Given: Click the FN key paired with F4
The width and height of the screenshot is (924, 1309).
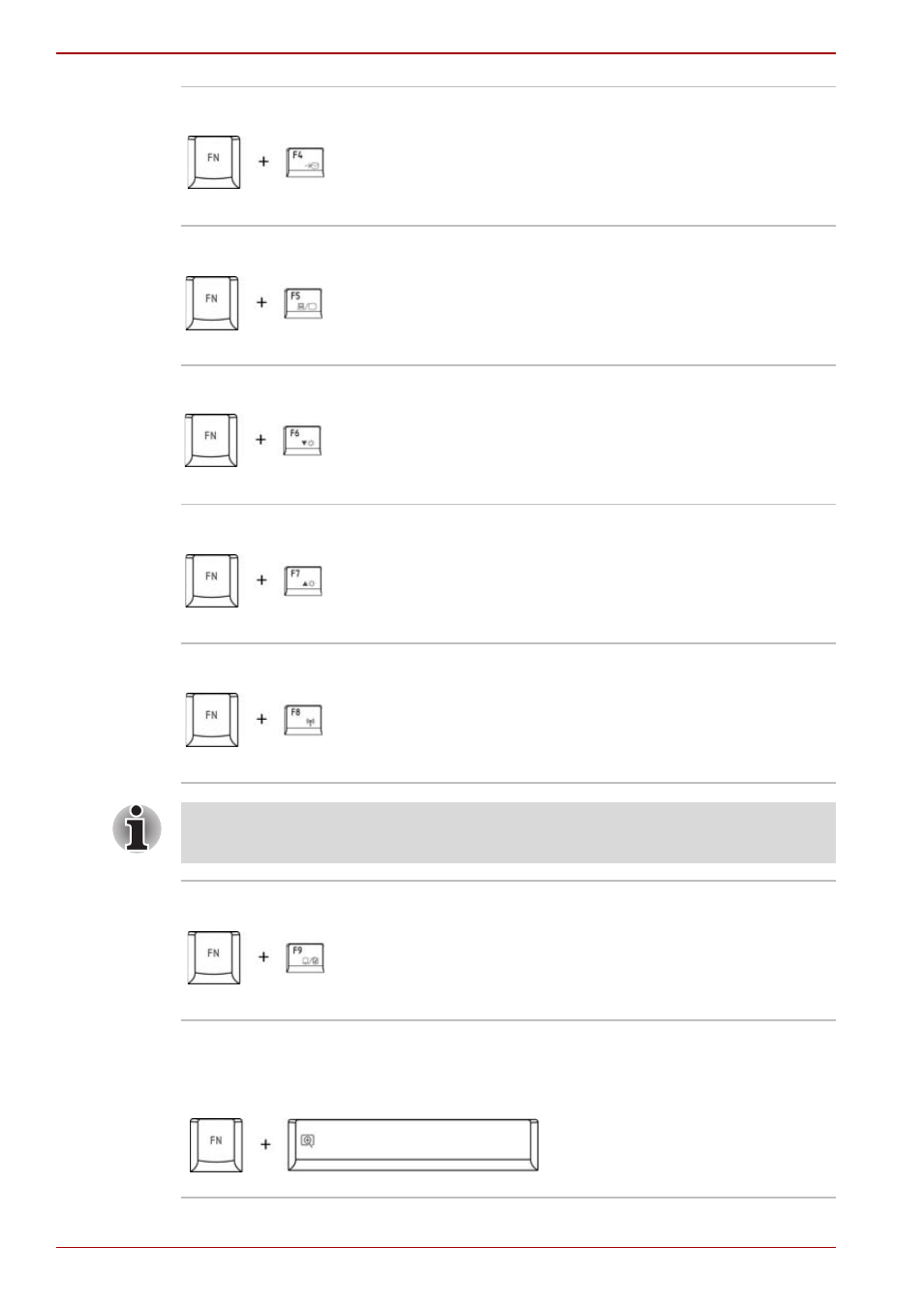Looking at the screenshot, I should (x=214, y=162).
